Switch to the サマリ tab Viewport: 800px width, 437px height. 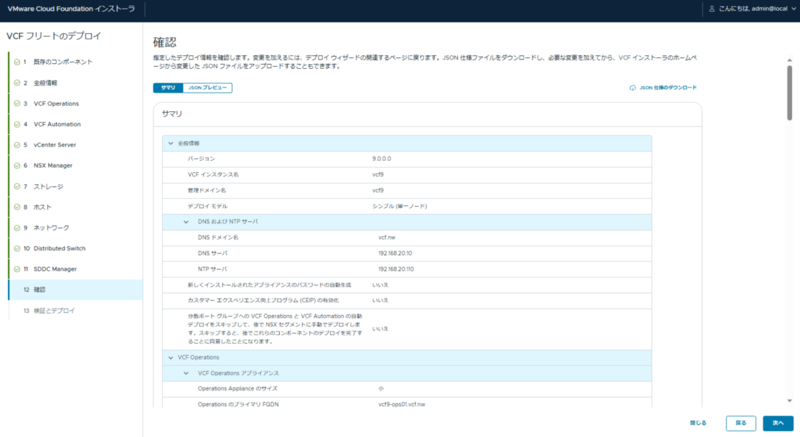(168, 88)
